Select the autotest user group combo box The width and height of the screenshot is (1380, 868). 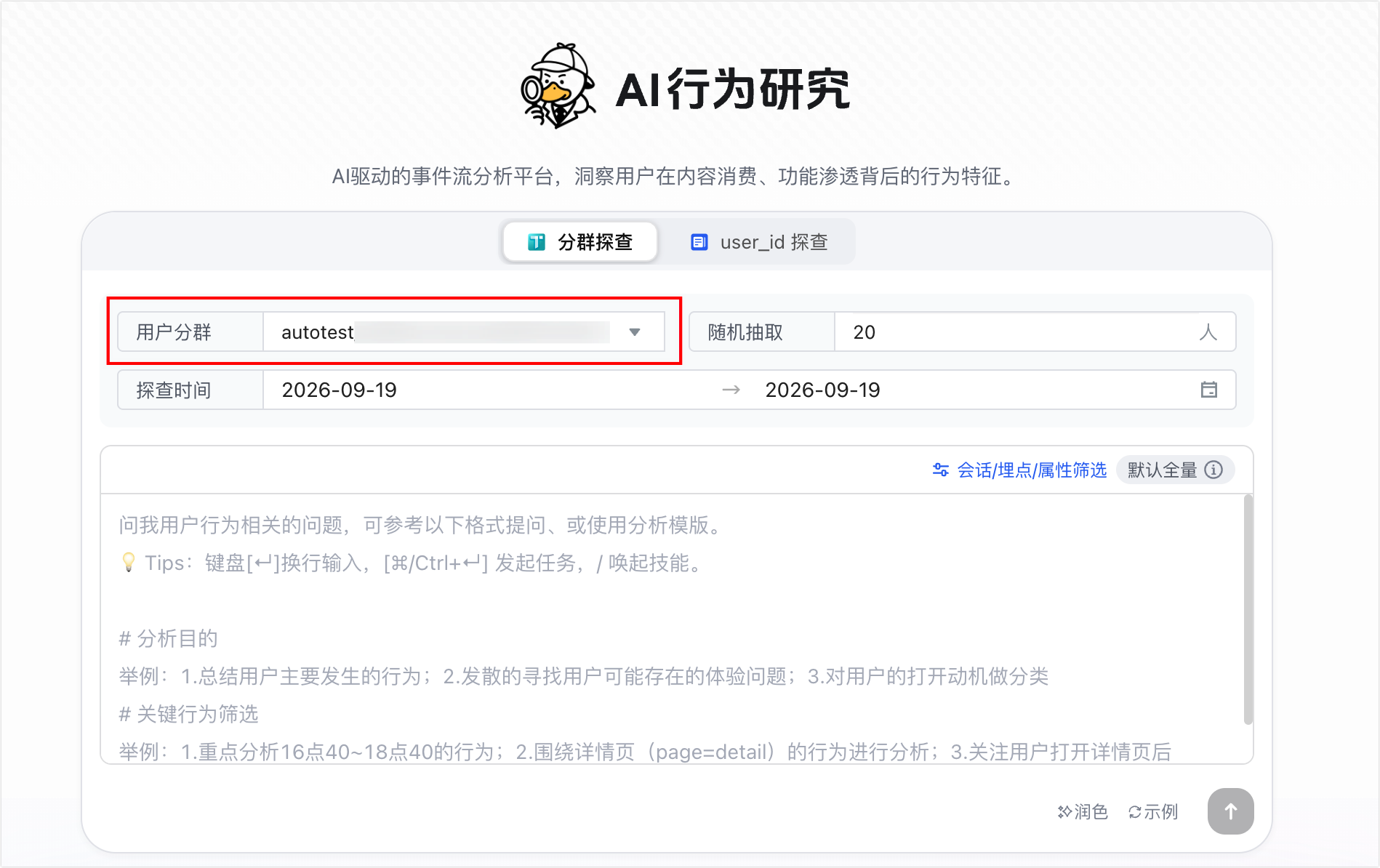click(464, 332)
